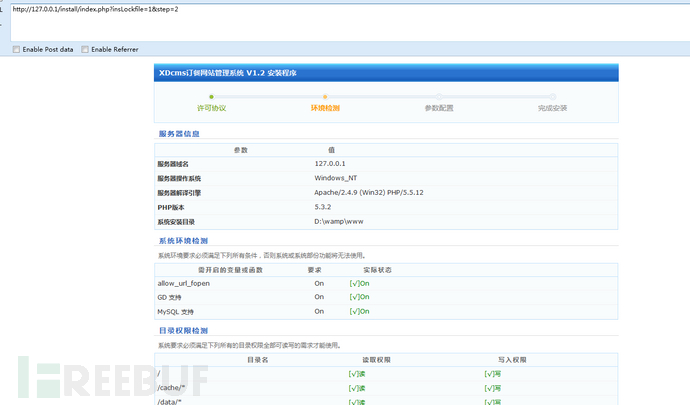Click the 环境检测 step label
690x405 pixels.
click(x=325, y=108)
